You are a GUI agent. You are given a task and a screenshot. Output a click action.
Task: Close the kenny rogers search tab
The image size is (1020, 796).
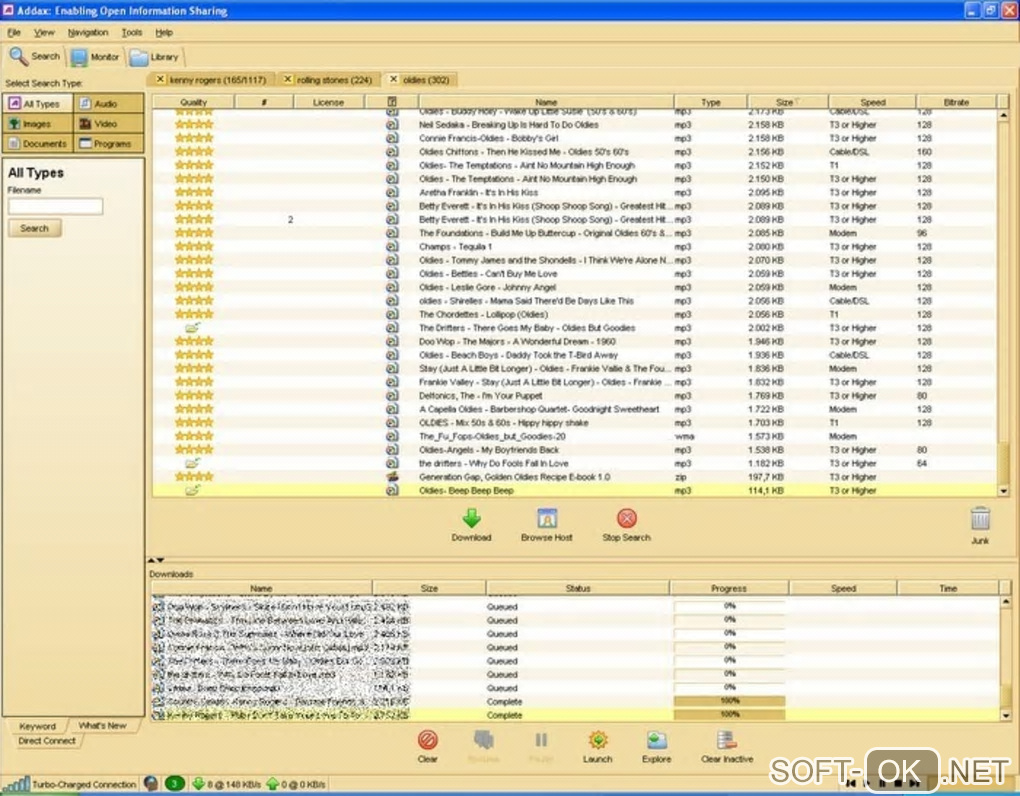click(x=159, y=79)
